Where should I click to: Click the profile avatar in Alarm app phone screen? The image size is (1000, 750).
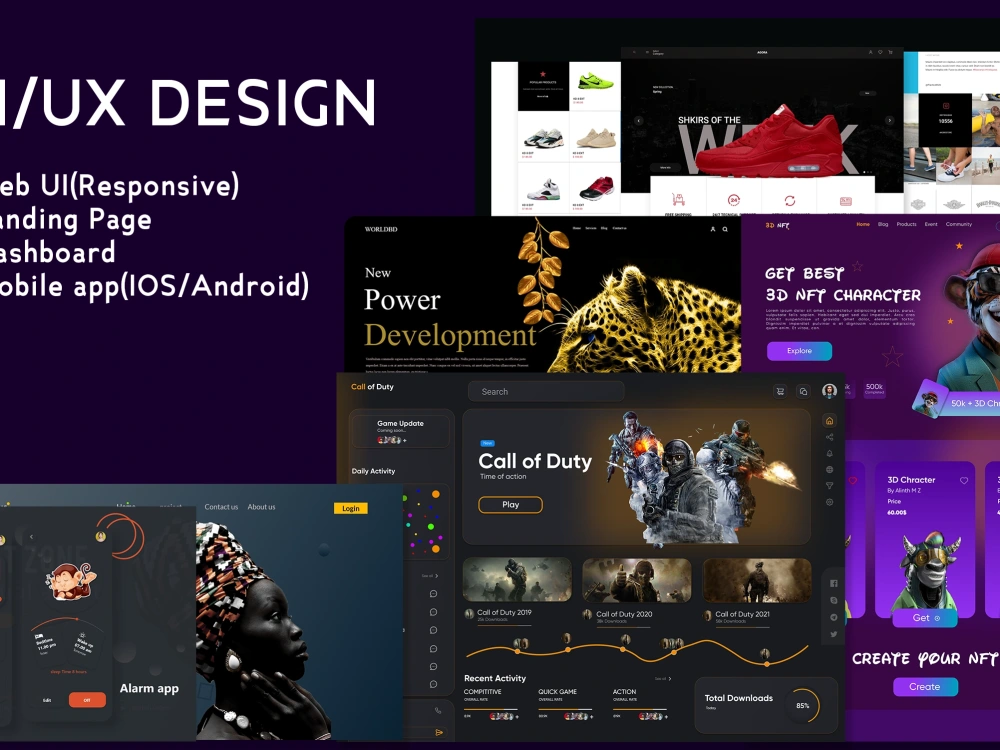click(100, 536)
